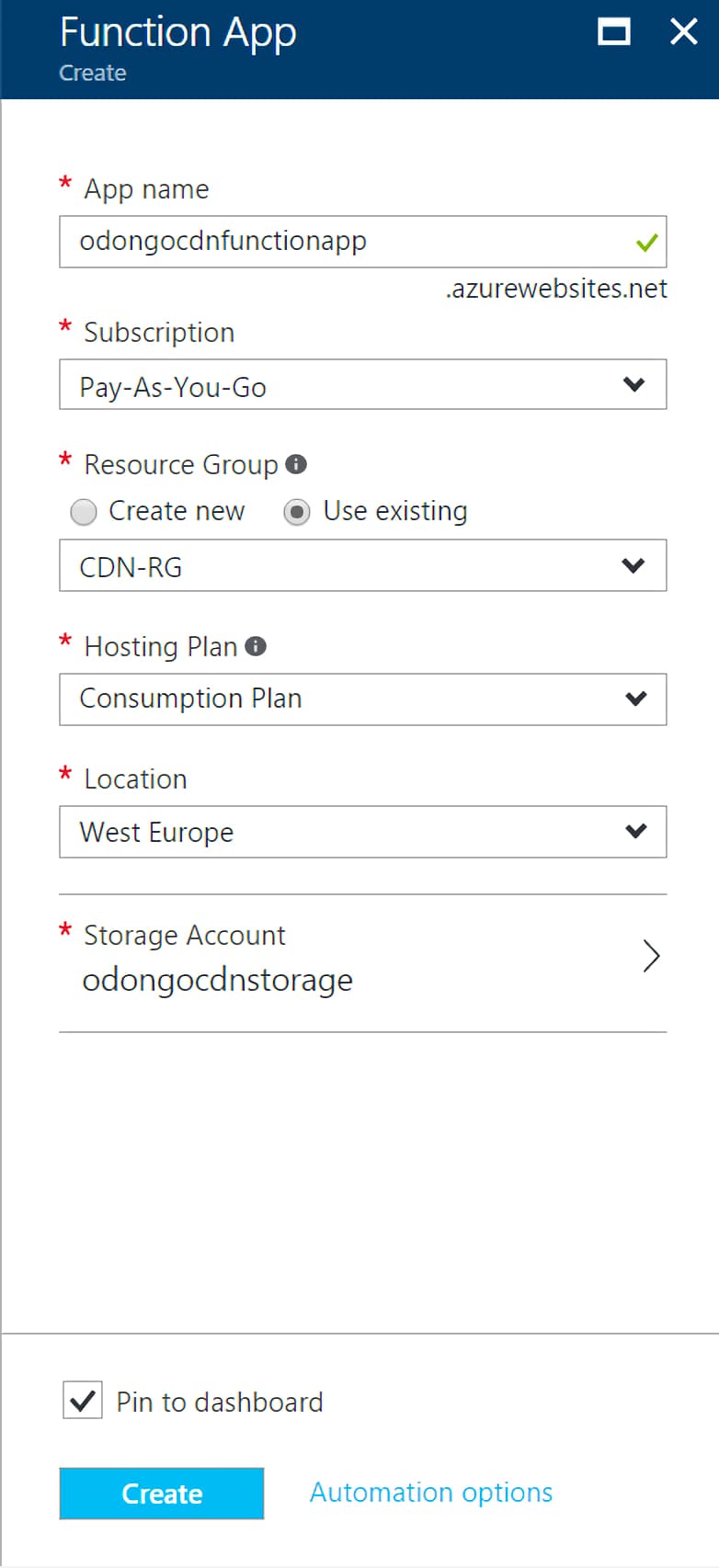Open the West Europe location dropdown
The height and width of the screenshot is (1568, 719).
(x=363, y=831)
